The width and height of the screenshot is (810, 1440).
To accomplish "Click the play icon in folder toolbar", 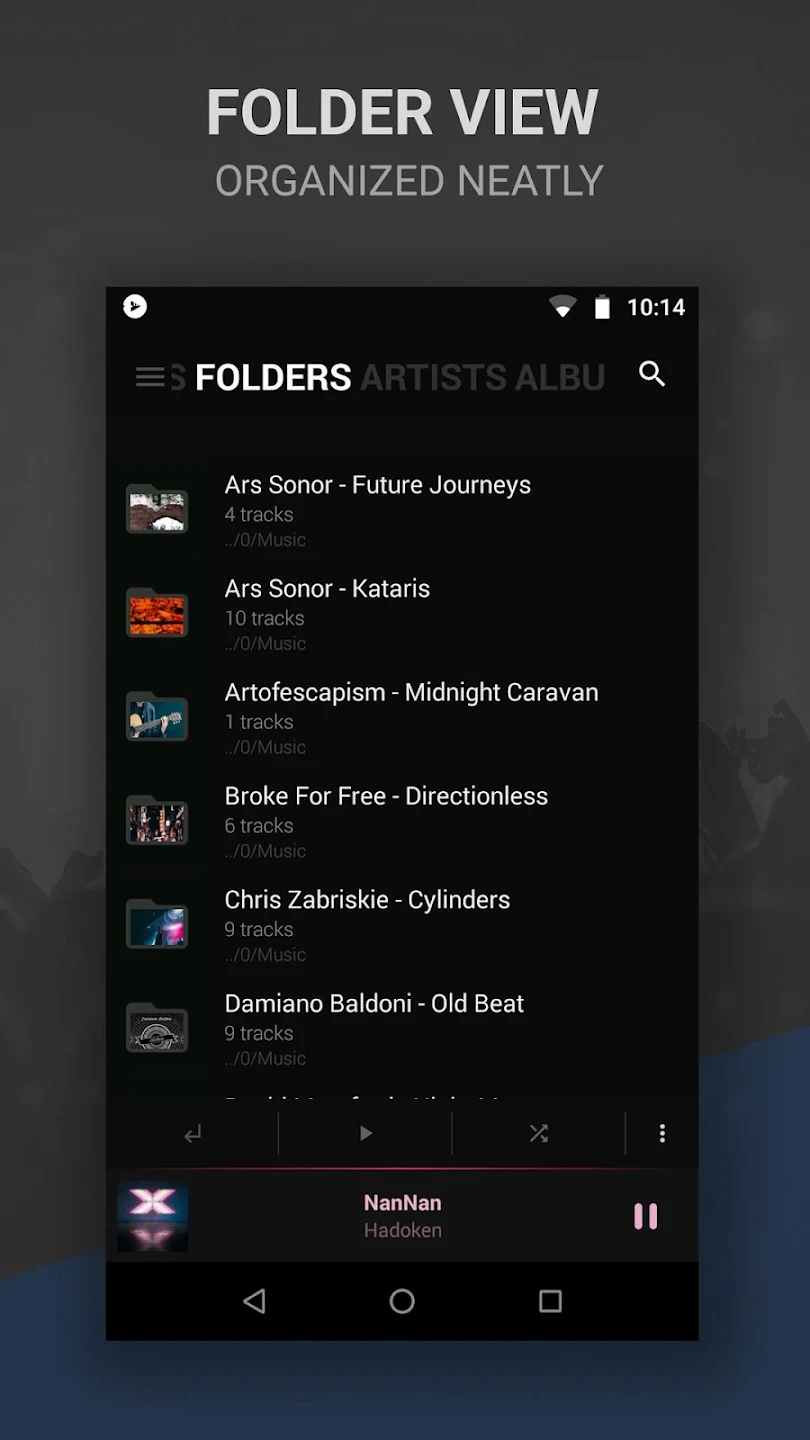I will click(366, 1133).
